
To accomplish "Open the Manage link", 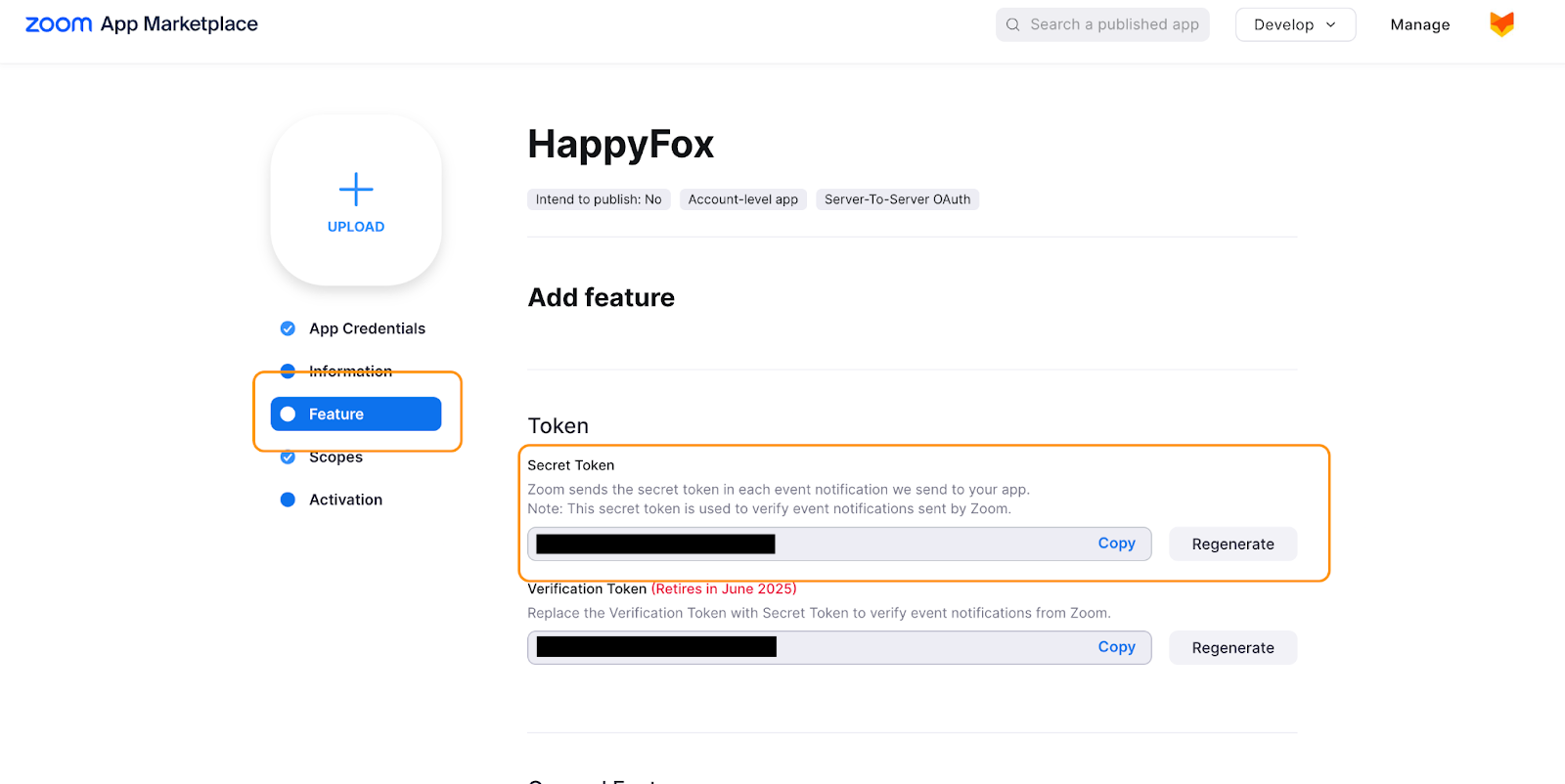I will coord(1420,24).
